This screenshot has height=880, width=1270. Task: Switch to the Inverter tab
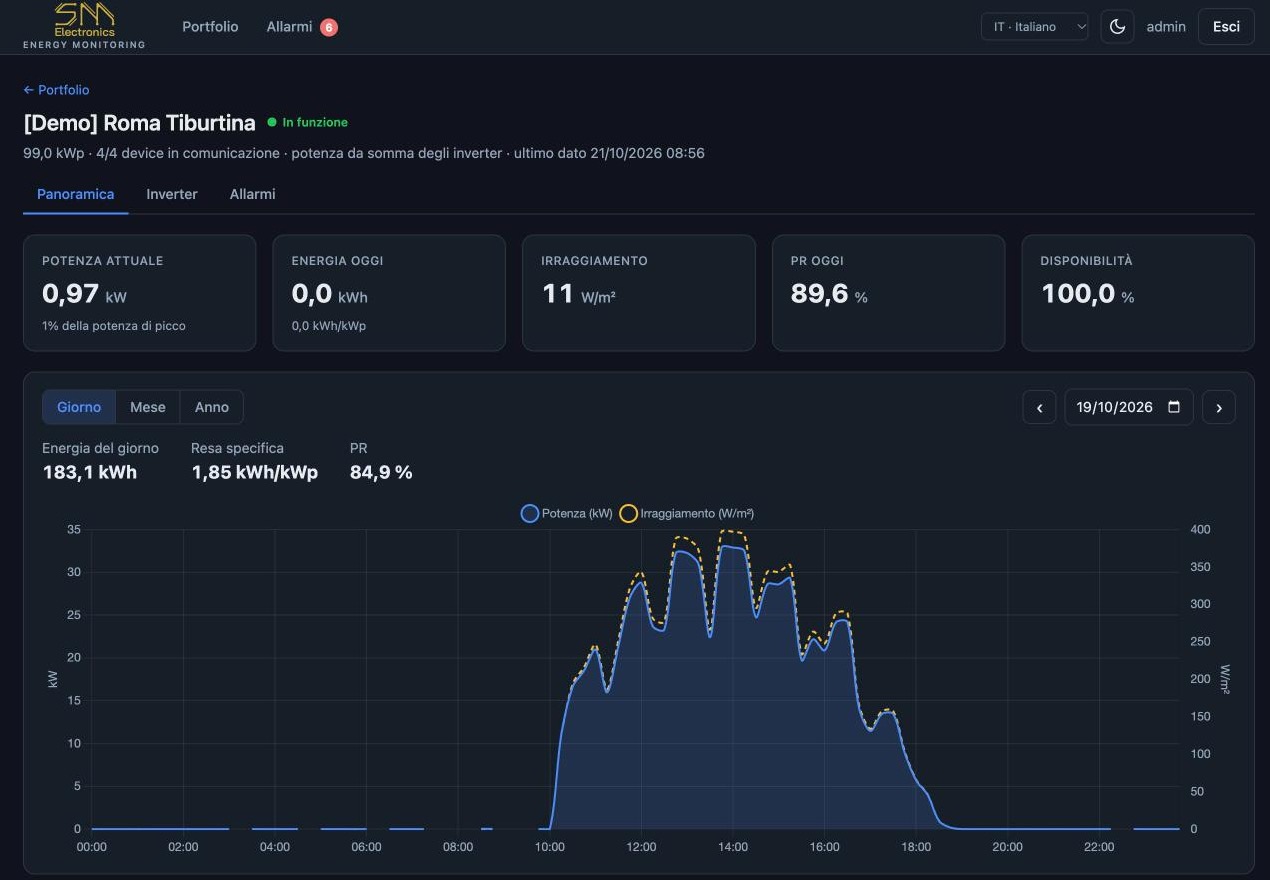coord(172,194)
